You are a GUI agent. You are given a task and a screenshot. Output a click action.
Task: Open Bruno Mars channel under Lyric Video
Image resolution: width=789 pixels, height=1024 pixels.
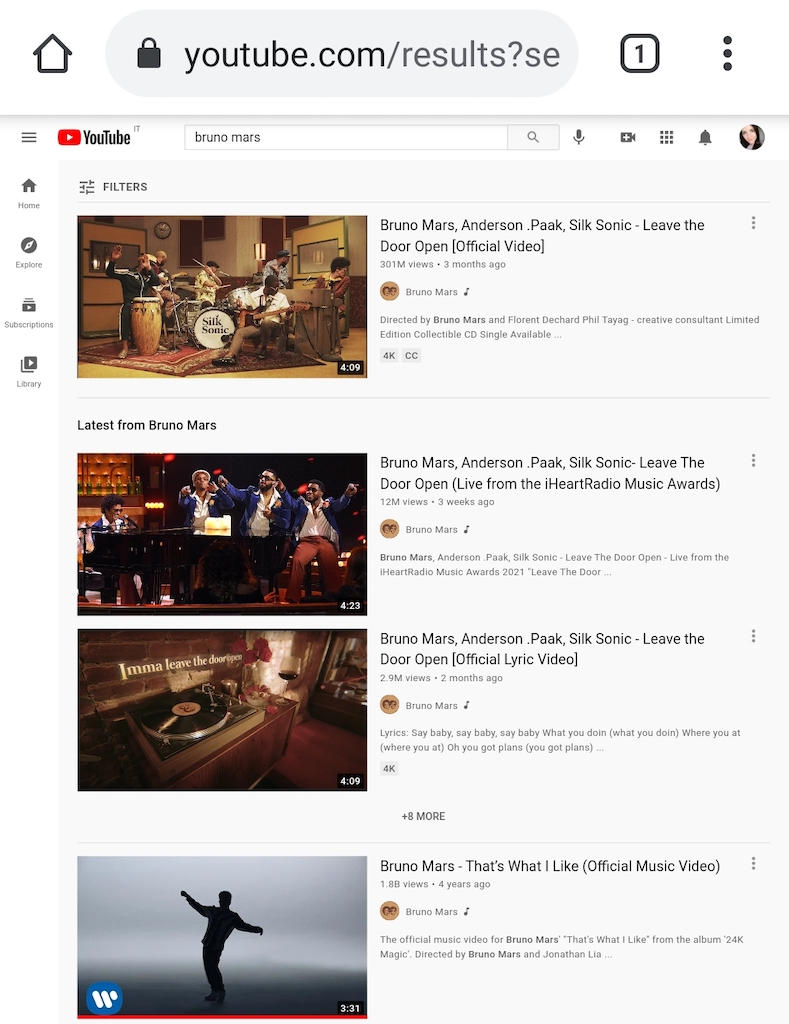point(431,705)
